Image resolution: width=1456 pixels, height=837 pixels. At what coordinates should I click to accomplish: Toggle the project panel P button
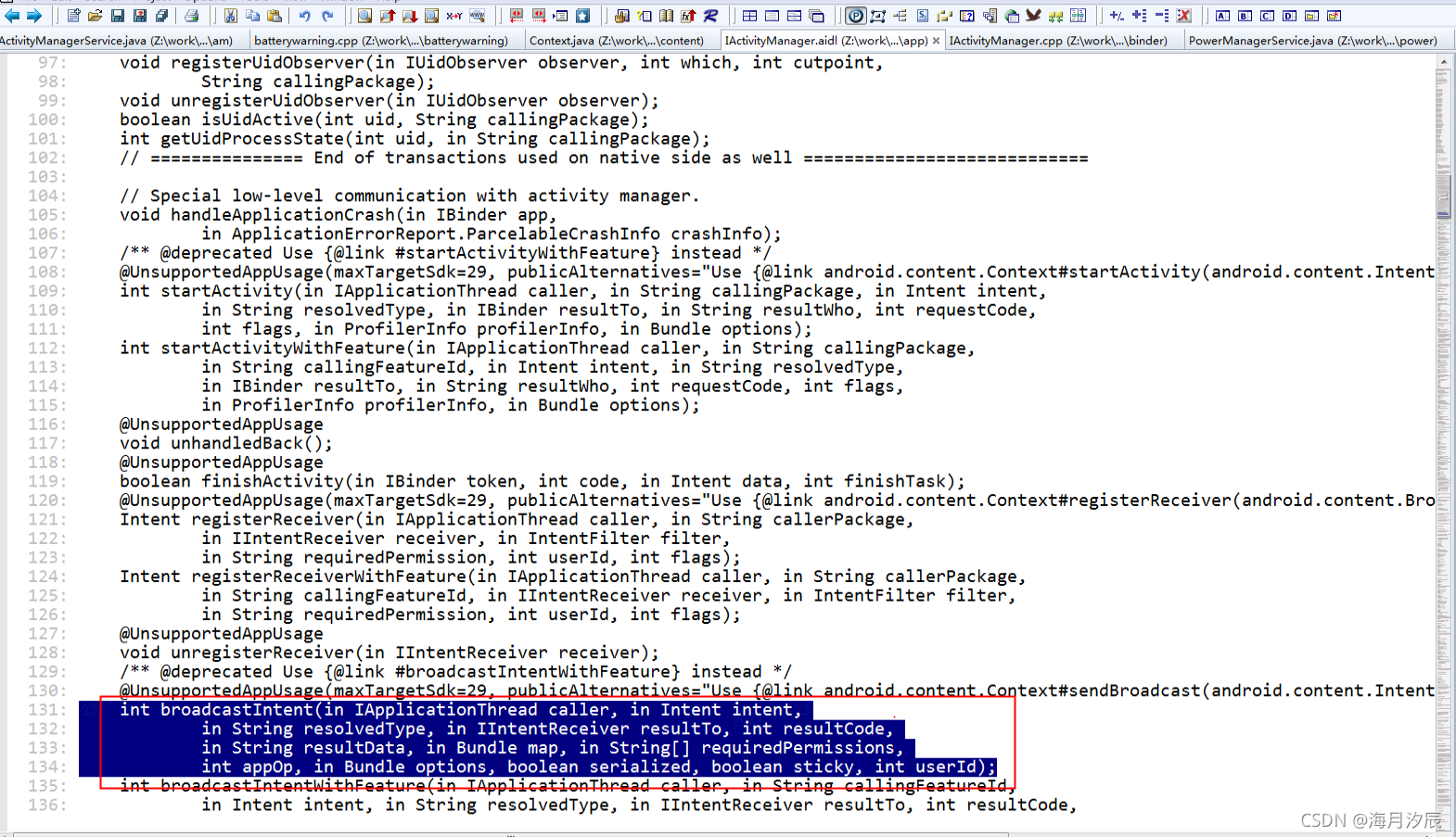pyautogui.click(x=855, y=16)
